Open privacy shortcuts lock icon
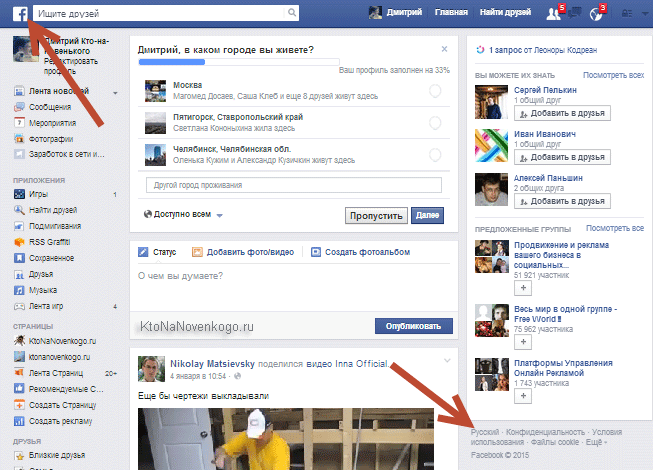653x470 pixels. 626,13
